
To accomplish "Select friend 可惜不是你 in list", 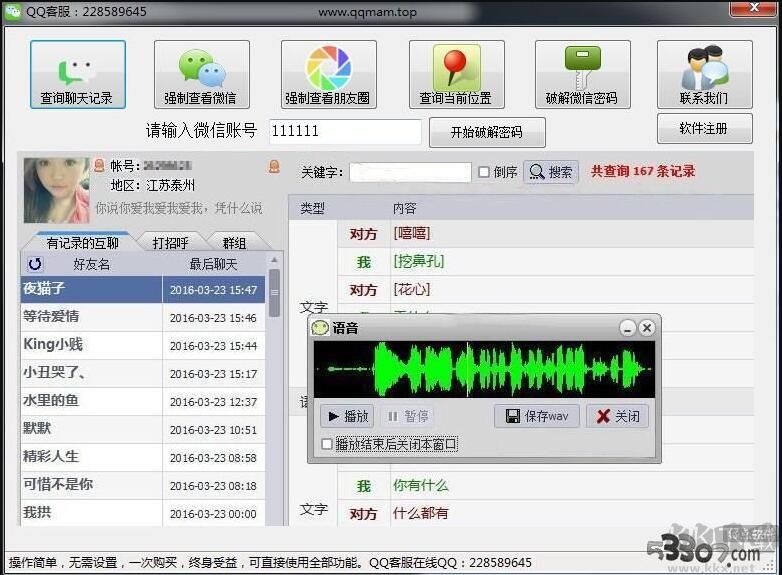I will [x=143, y=485].
